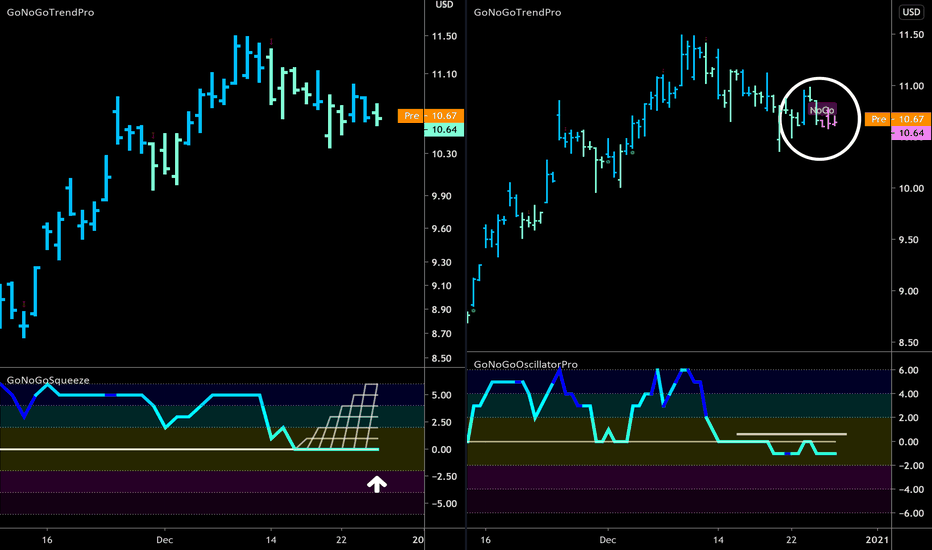Click the Dec date on right time axis
This screenshot has width=932, height=550.
[607, 540]
